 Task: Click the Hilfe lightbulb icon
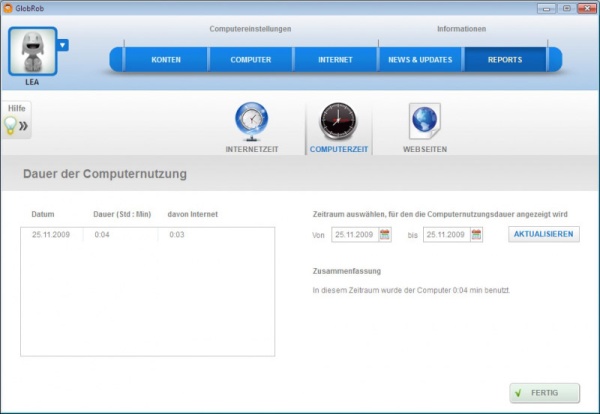[11, 125]
